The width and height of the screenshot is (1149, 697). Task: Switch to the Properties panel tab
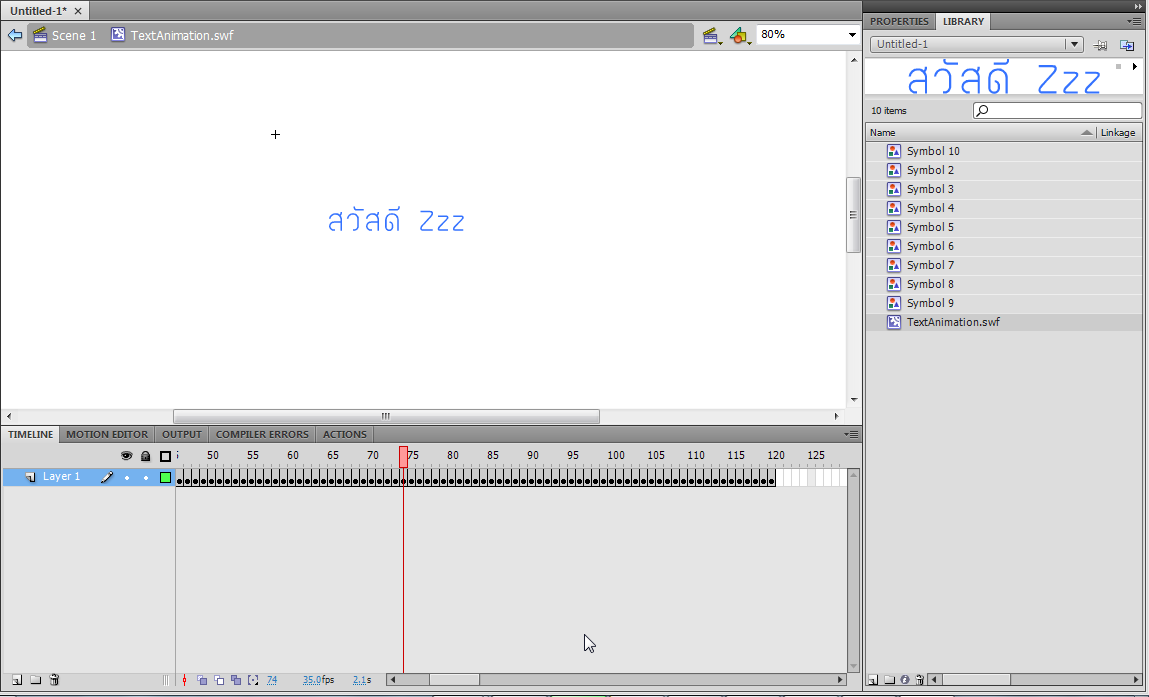click(899, 21)
